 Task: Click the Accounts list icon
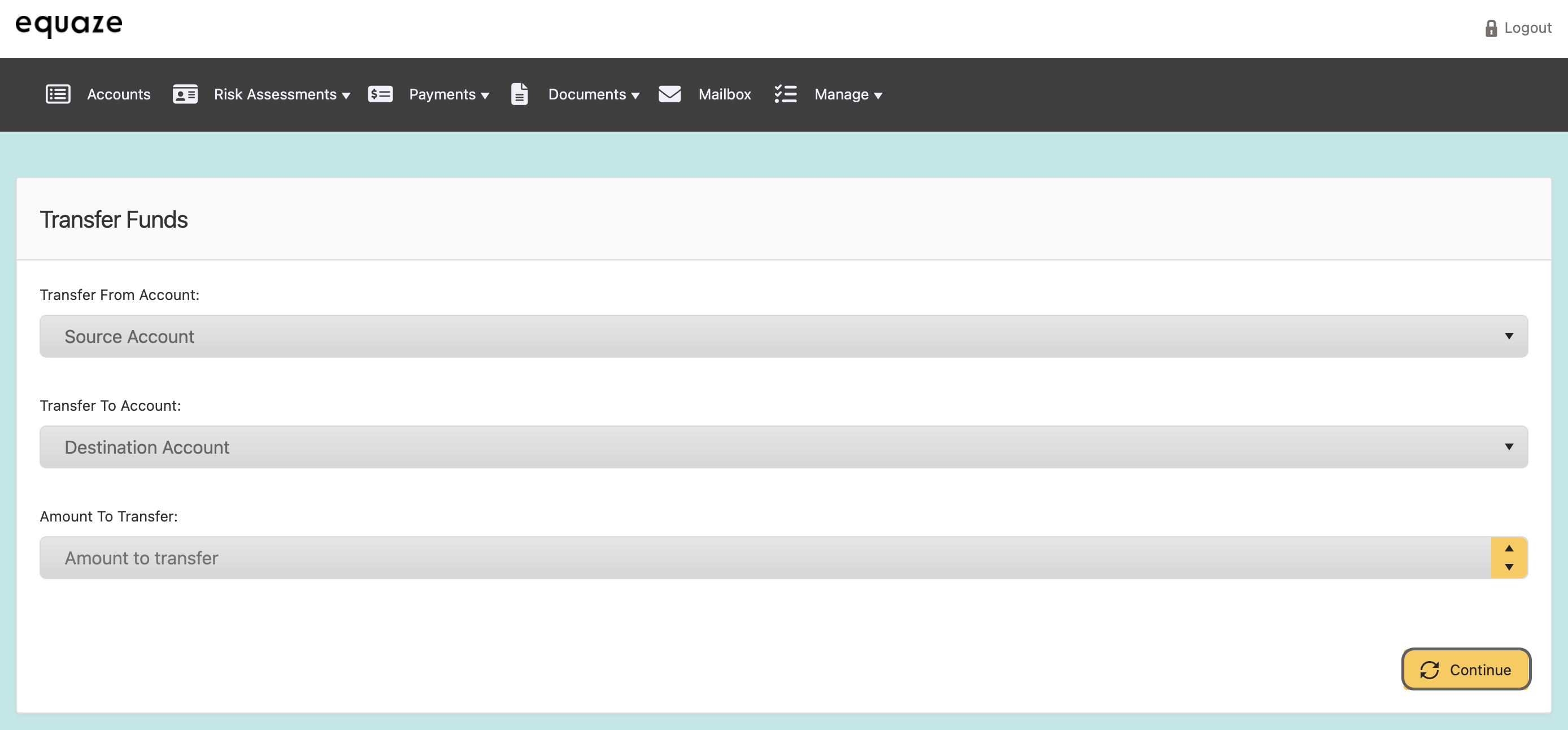[x=58, y=94]
